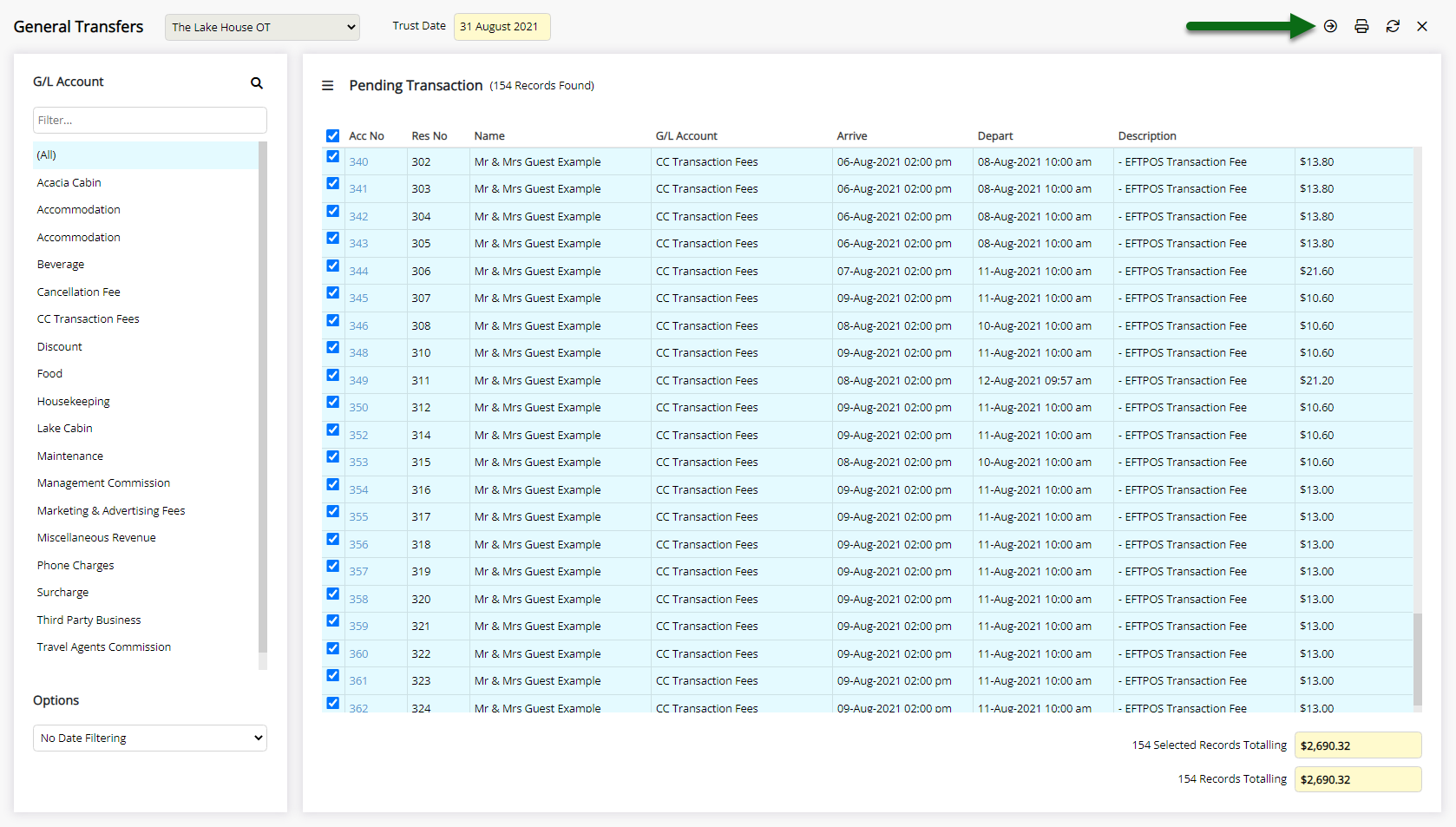Open account number 355 link
This screenshot has height=827, width=1456.
(358, 516)
